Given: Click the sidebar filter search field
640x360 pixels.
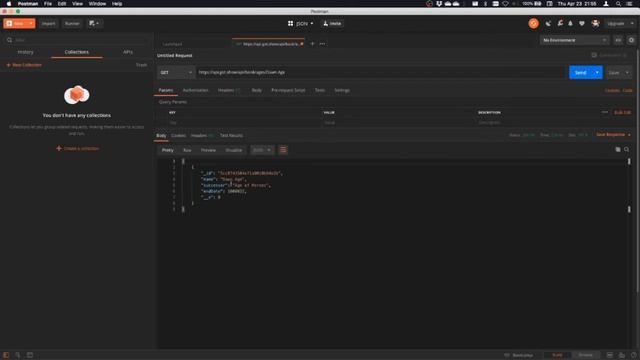Looking at the screenshot, I should 78,40.
